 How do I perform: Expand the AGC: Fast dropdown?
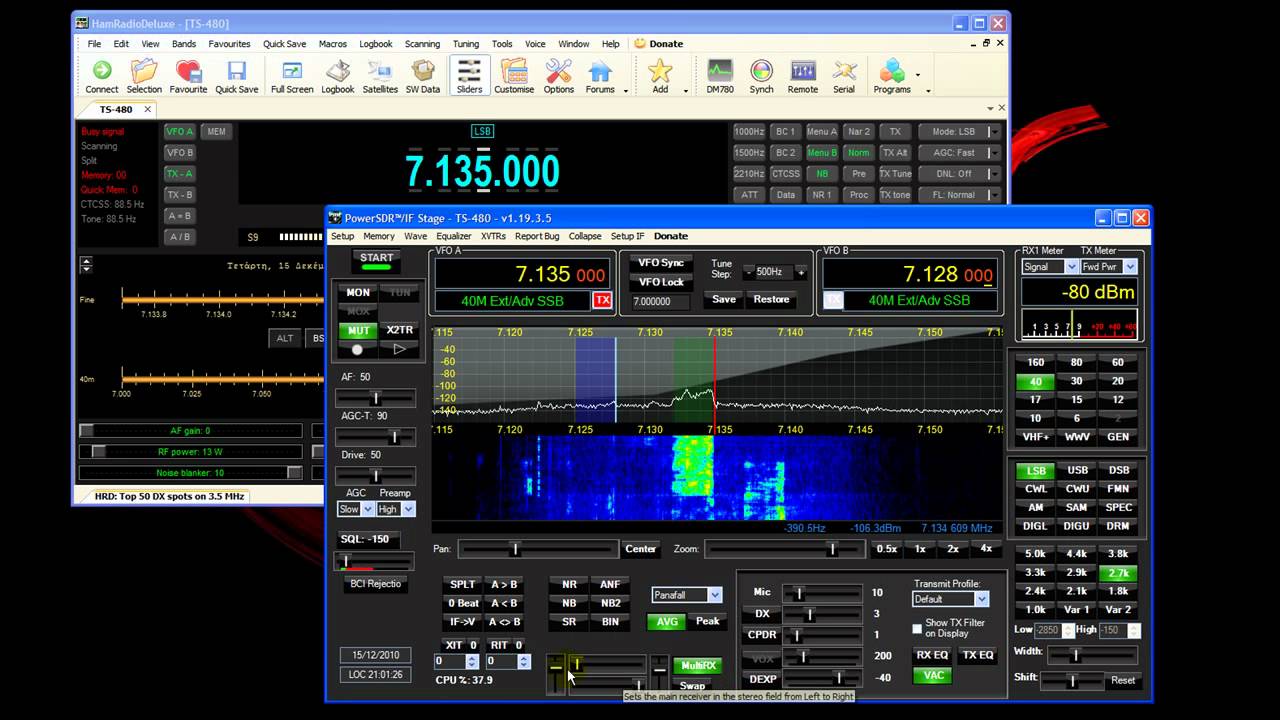(993, 153)
